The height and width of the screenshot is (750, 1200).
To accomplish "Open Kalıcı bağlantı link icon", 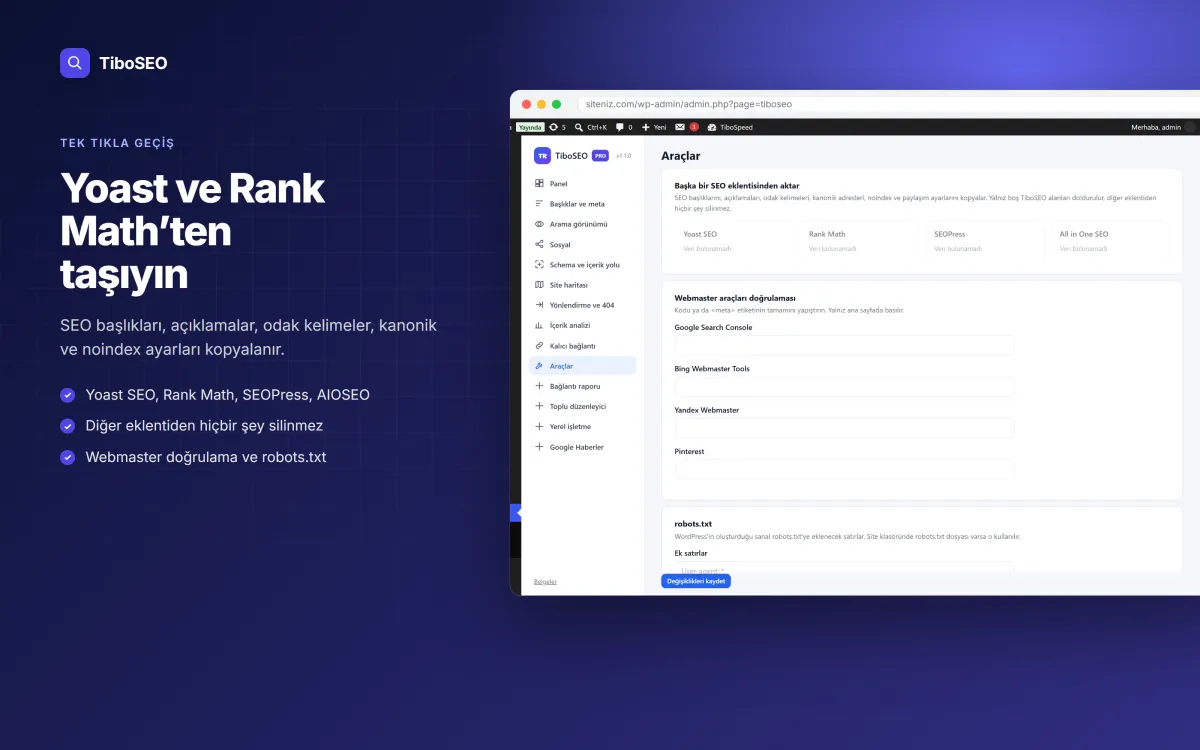I will [x=539, y=346].
